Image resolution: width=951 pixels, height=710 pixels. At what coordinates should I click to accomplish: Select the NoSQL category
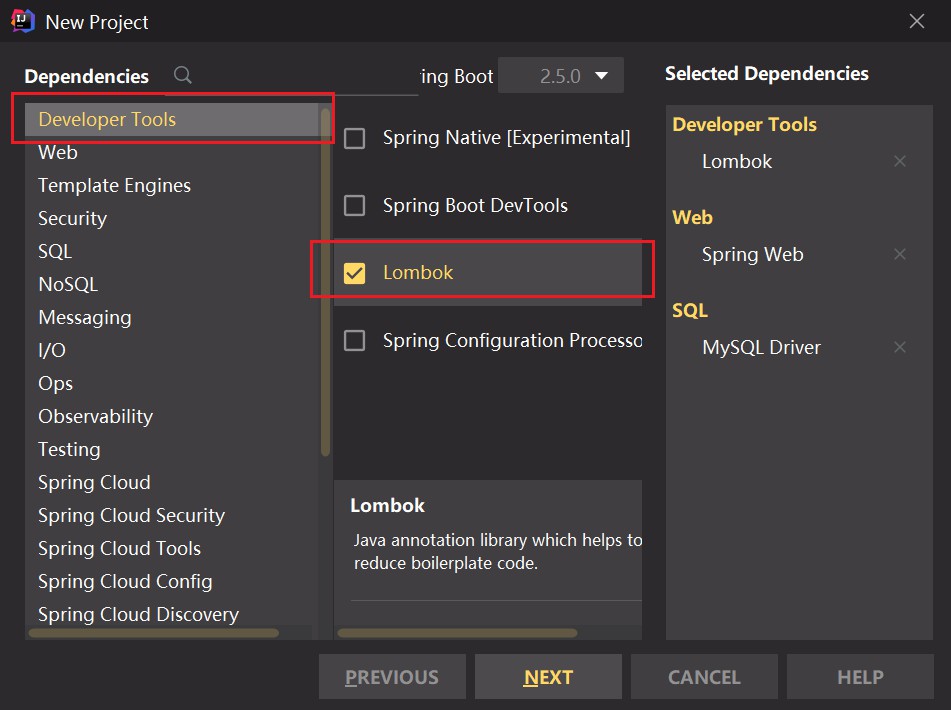tap(172, 284)
